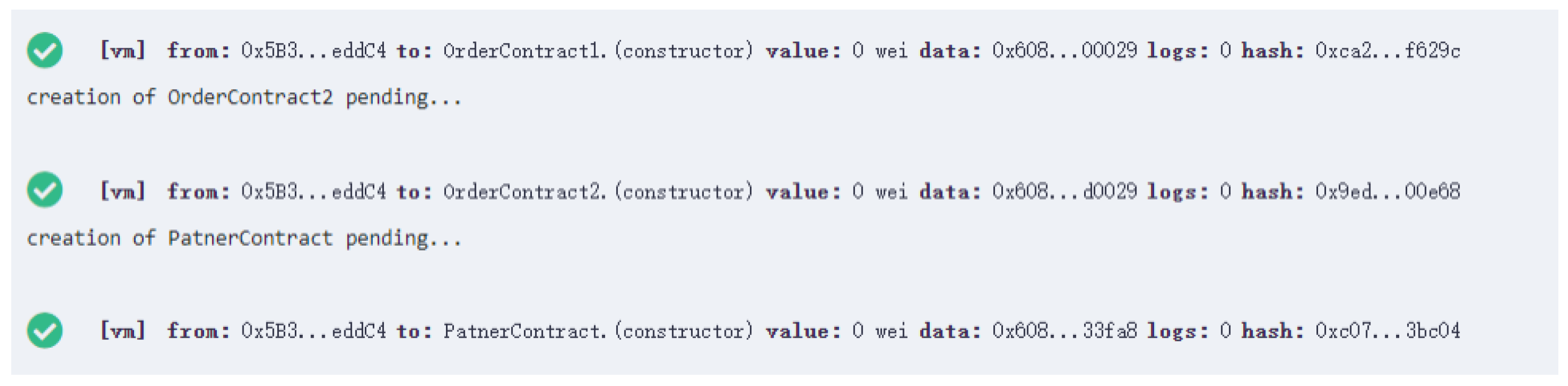
Task: Click the green checkmark beside PatnerContract transaction
Action: 44,330
